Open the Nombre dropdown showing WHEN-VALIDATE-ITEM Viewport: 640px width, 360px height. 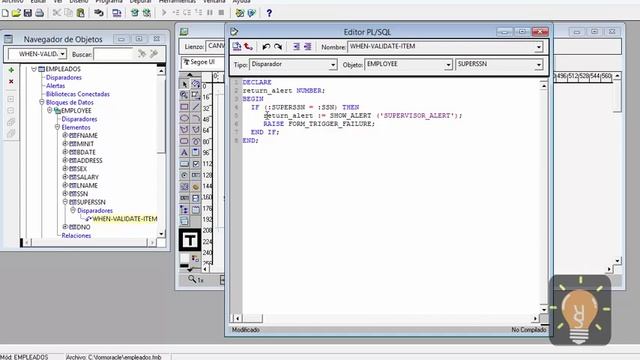(x=539, y=47)
